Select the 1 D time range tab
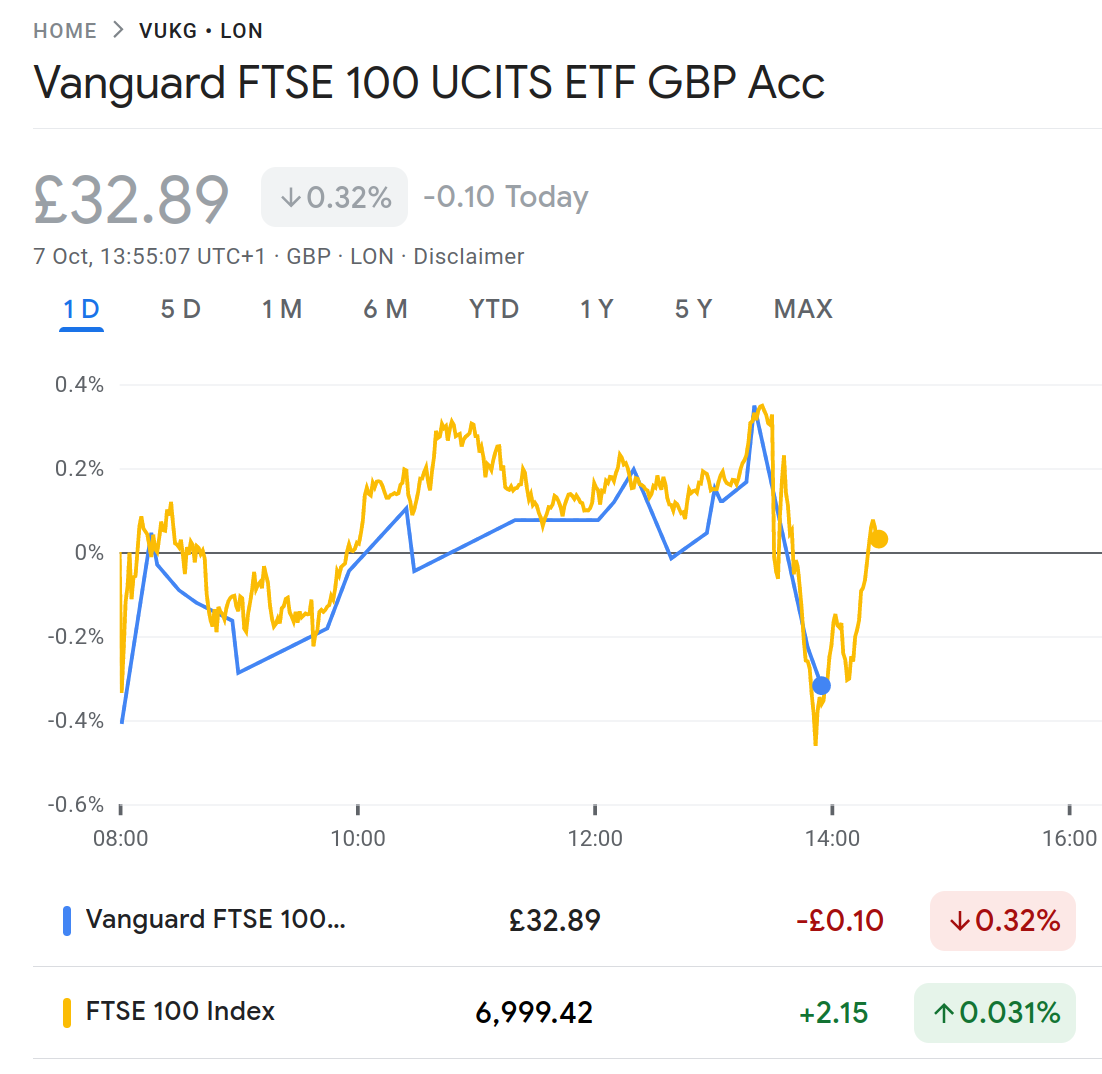The width and height of the screenshot is (1102, 1074). click(x=81, y=309)
